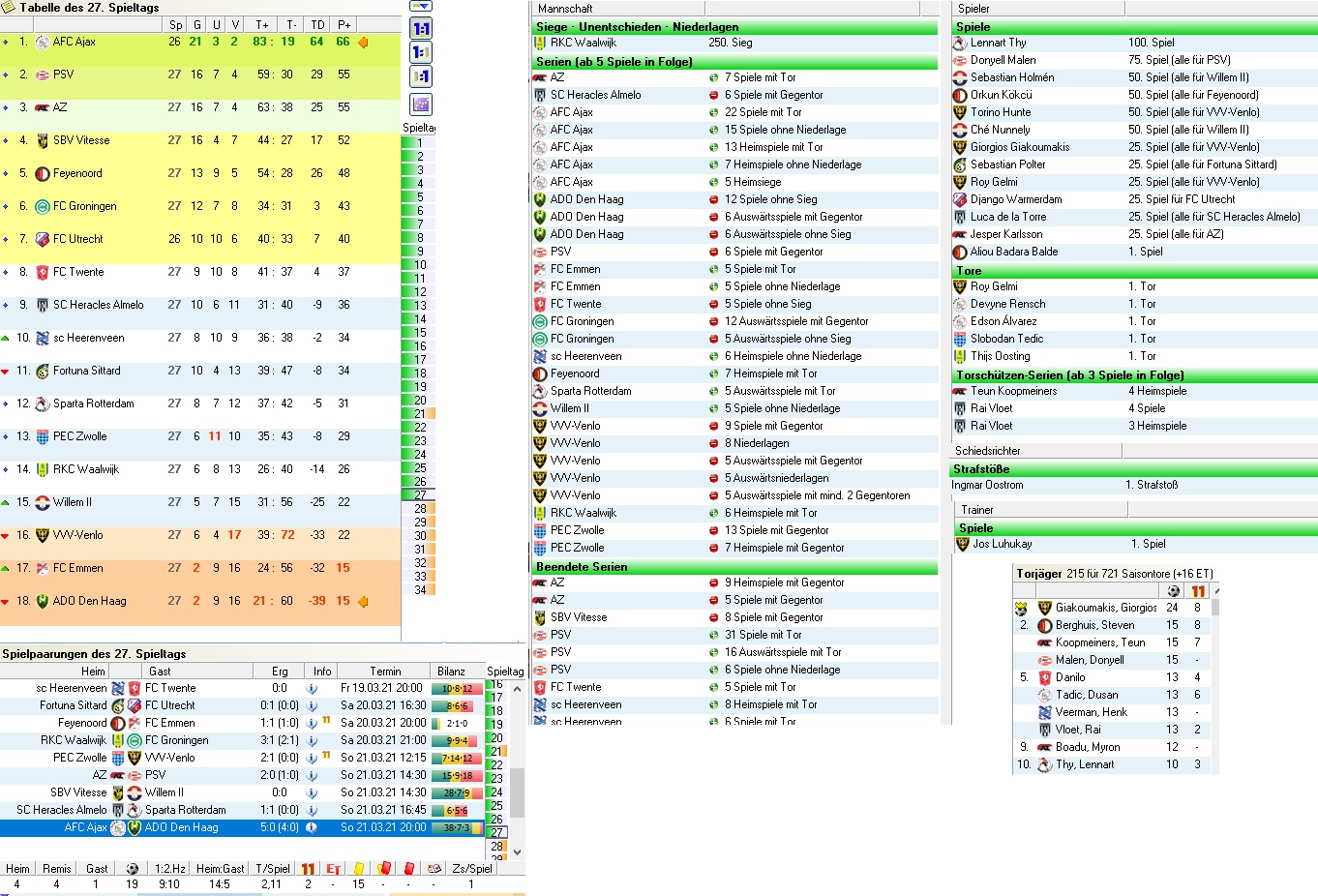Screen dimensions: 1318x896
Task: Select Teun Koopmeiners' 4 Heimspiele row
Action: [x=1135, y=391]
